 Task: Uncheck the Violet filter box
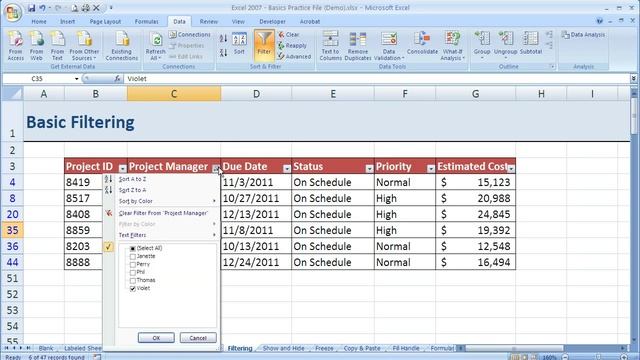133,289
